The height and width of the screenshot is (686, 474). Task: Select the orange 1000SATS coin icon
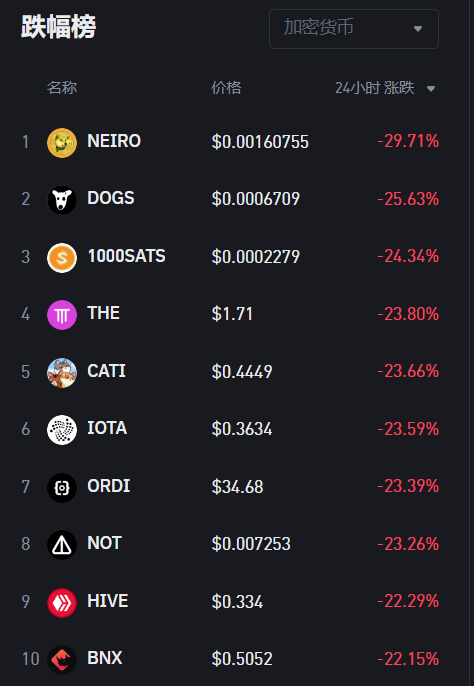62,258
